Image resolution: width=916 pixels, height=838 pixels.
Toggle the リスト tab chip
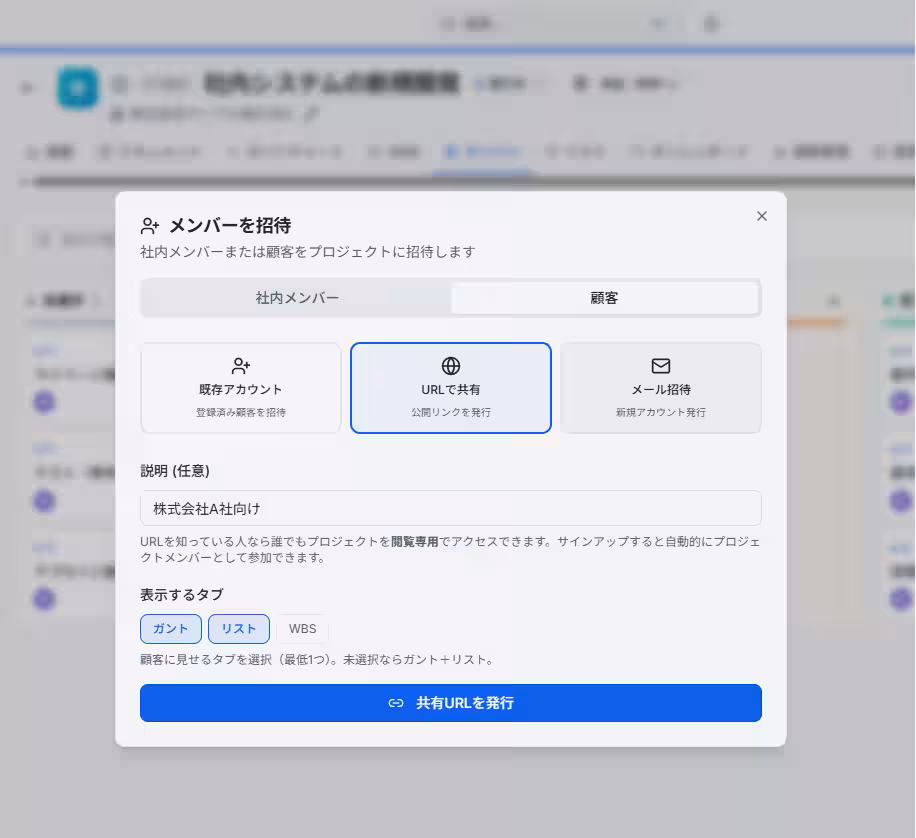[x=239, y=629]
